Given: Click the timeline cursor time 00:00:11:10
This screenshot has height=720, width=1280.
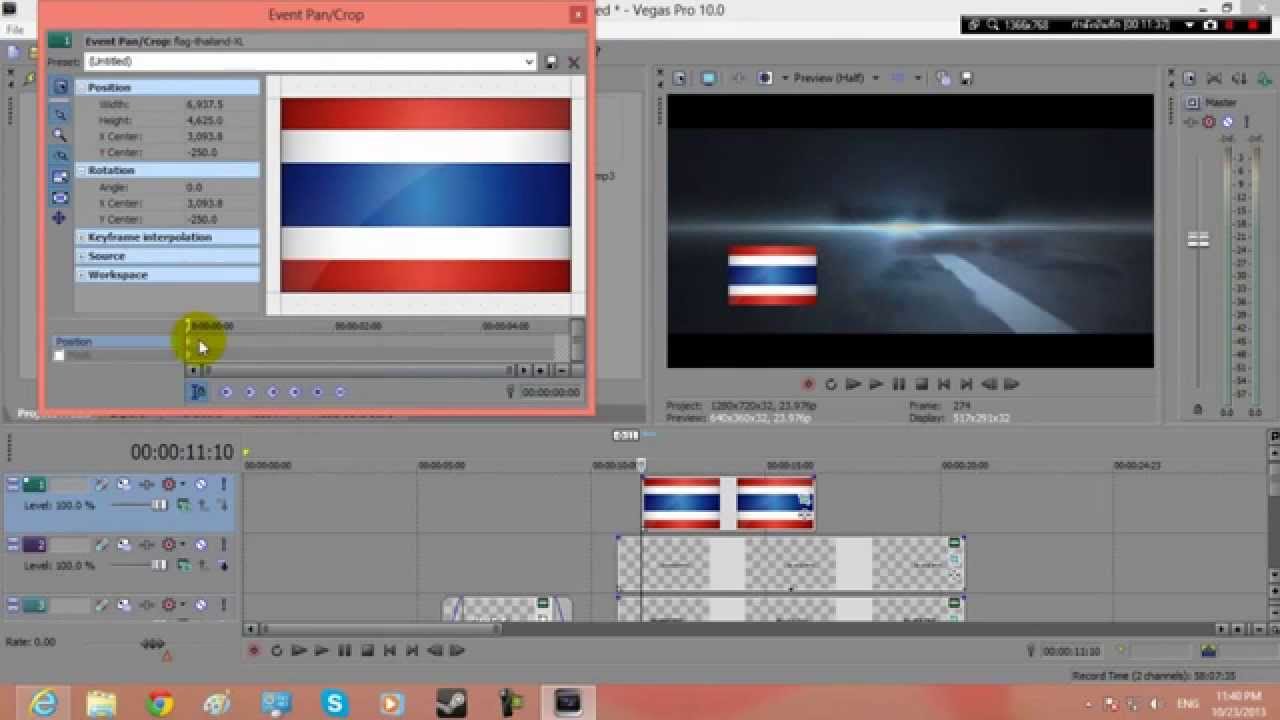Looking at the screenshot, I should [181, 453].
